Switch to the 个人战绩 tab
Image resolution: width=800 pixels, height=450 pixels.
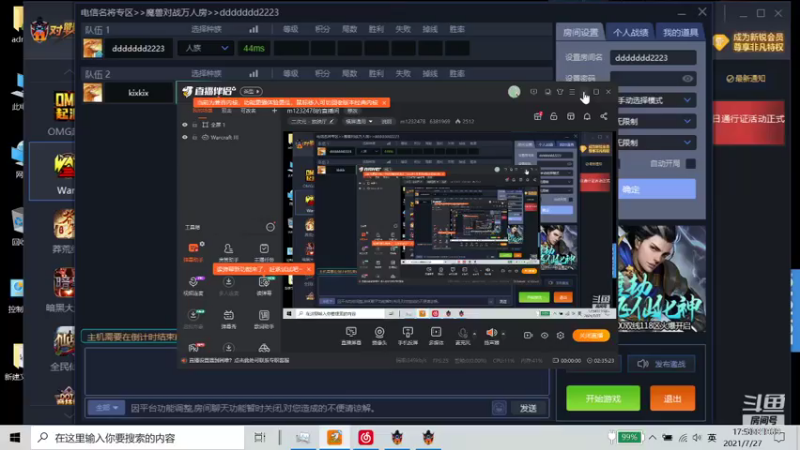630,33
